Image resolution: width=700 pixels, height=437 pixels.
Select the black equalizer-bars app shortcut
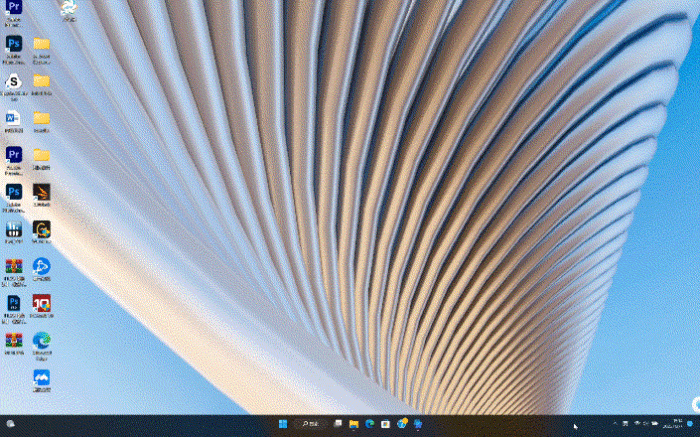click(14, 229)
